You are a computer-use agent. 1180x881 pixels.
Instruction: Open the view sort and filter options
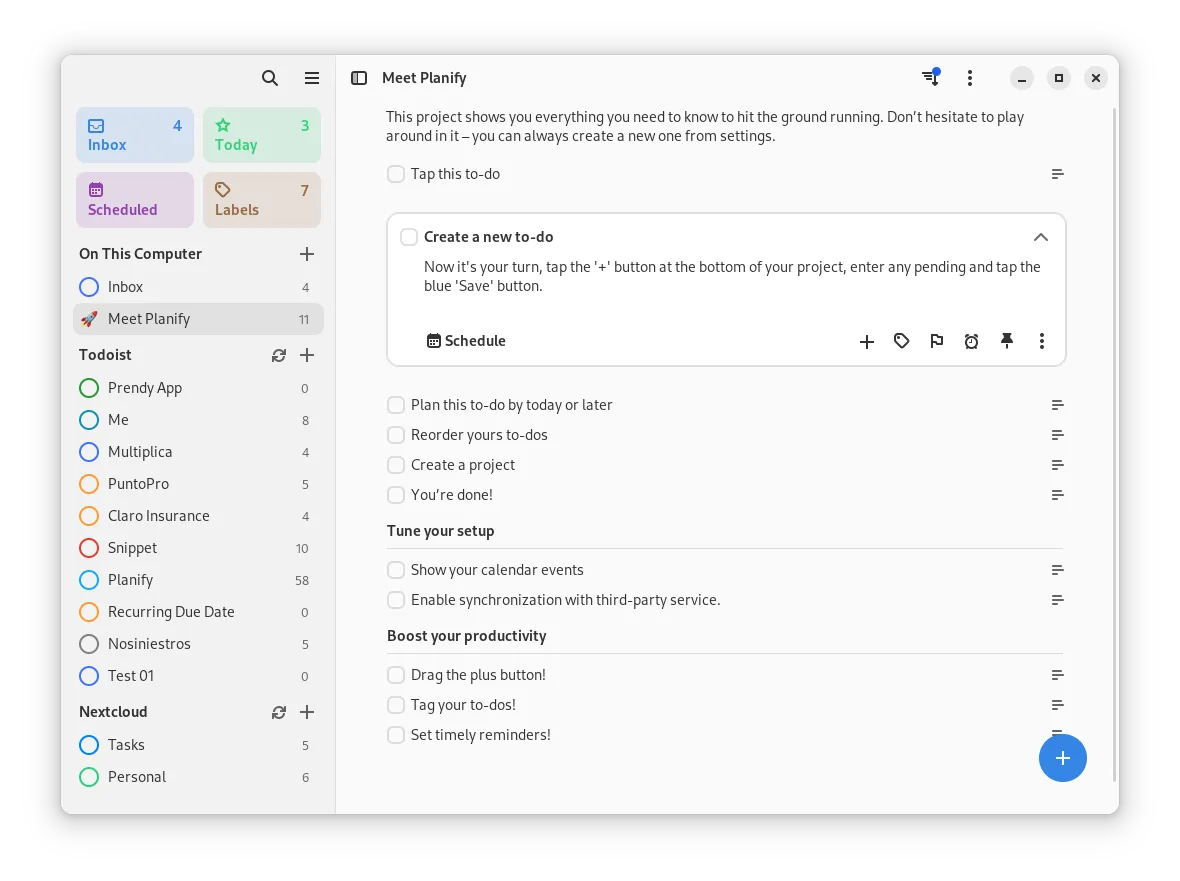coord(930,78)
